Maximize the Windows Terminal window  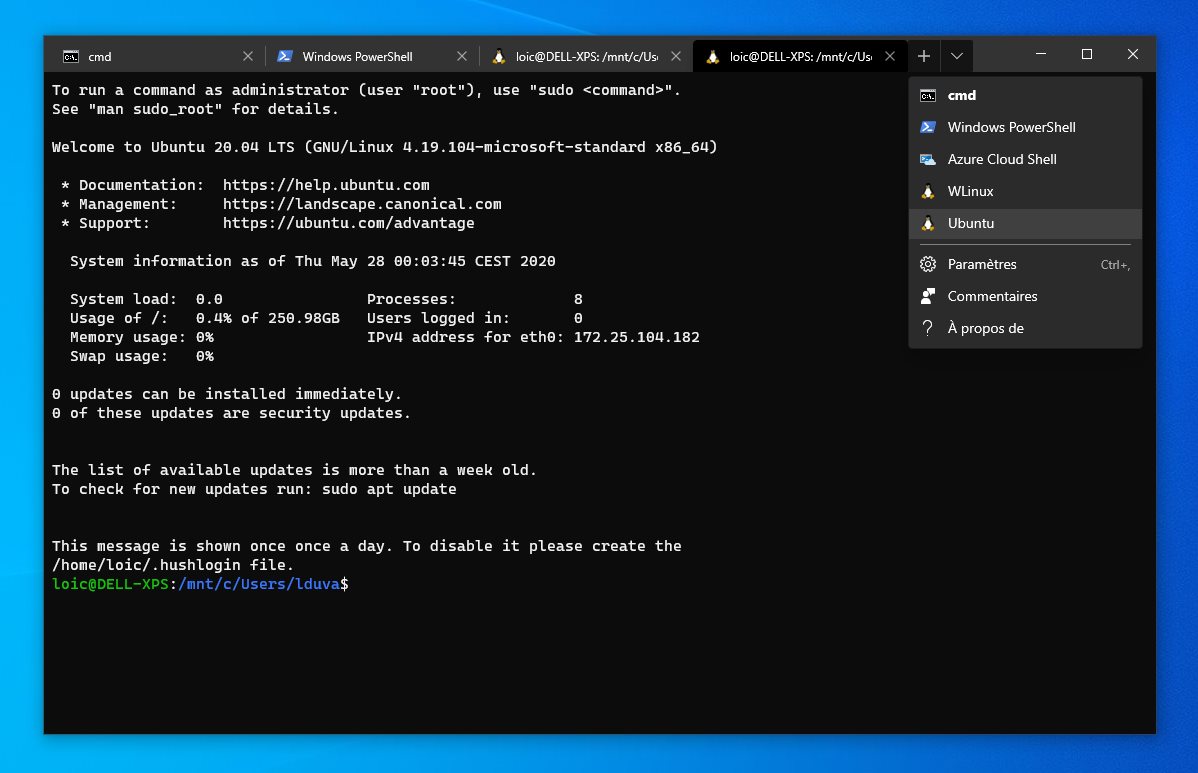click(1086, 54)
